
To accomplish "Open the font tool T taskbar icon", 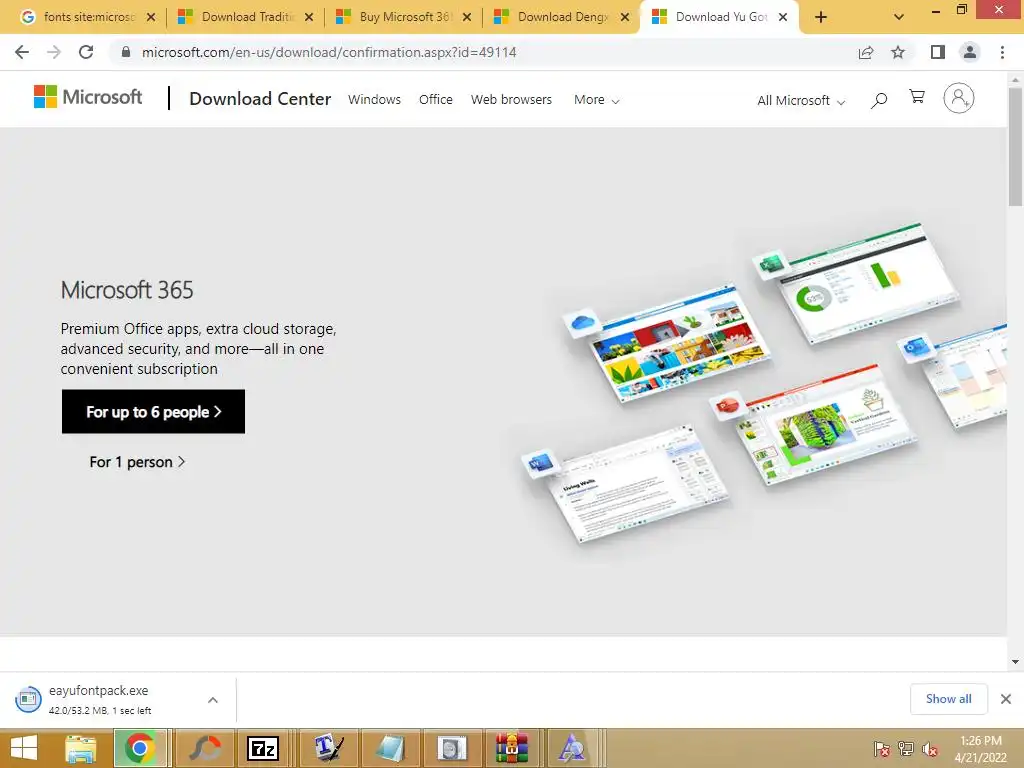I will (328, 748).
